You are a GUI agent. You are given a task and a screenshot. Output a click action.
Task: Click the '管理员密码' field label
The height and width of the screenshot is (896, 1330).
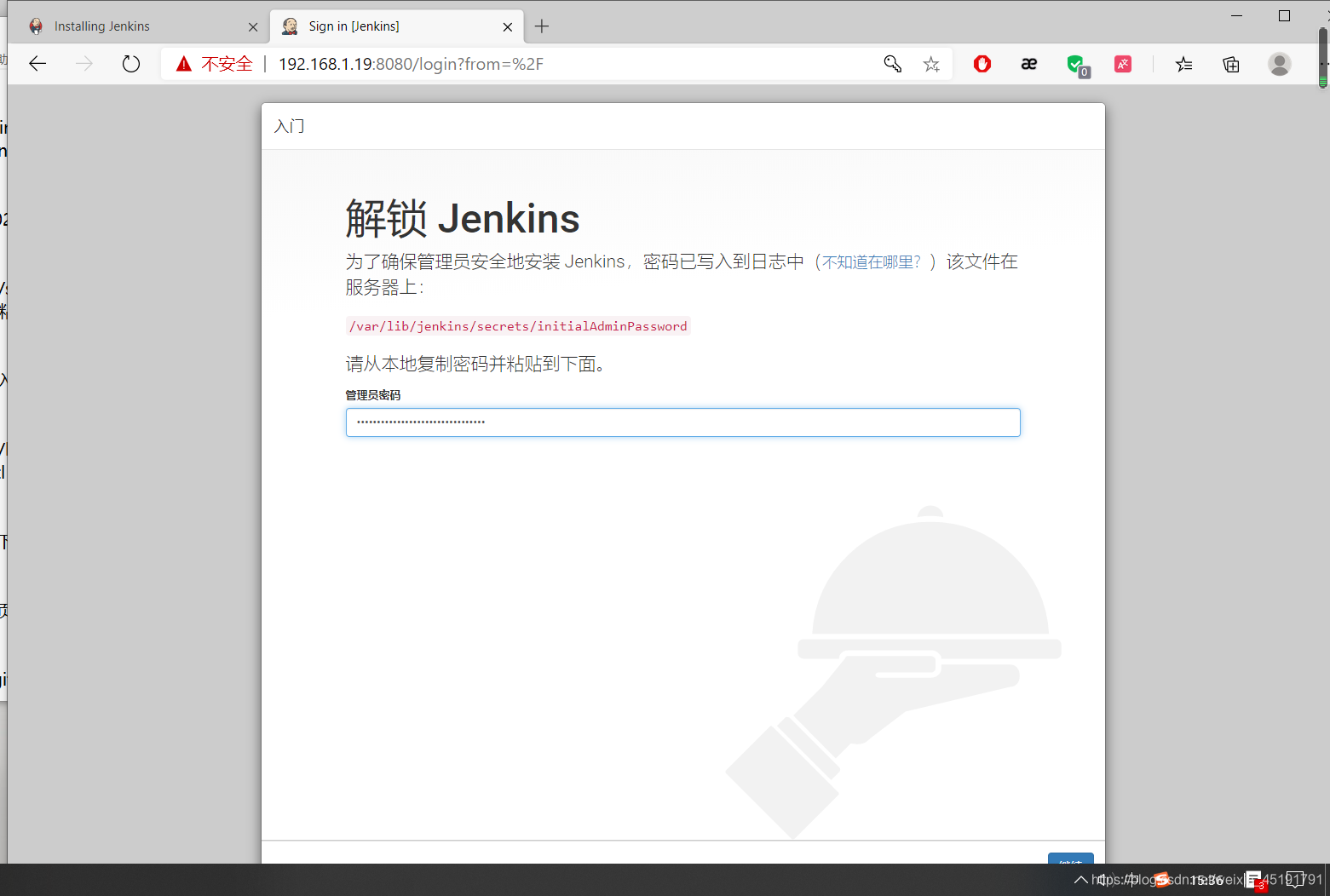[372, 395]
